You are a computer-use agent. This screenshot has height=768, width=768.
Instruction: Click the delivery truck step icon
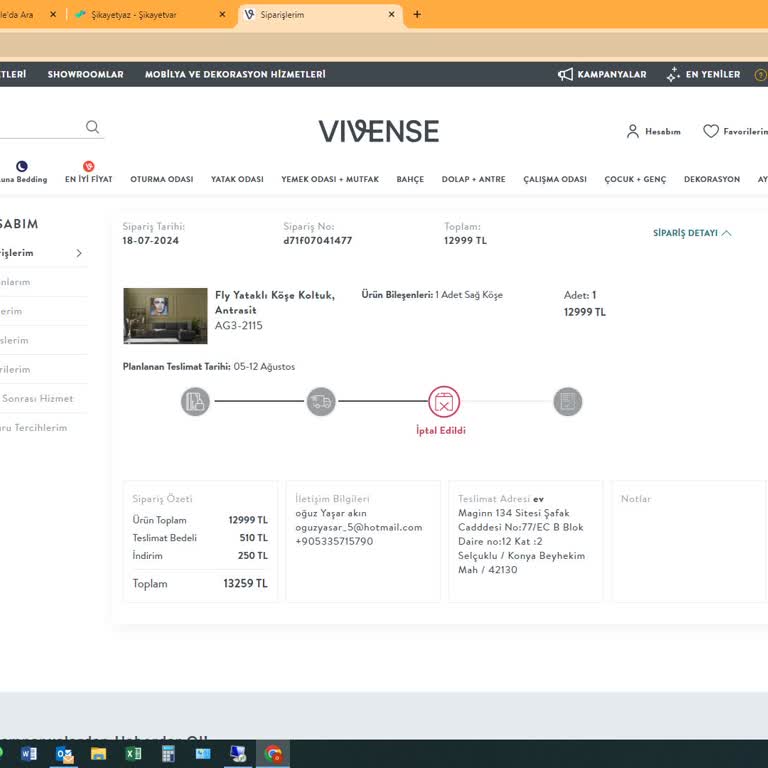click(321, 402)
